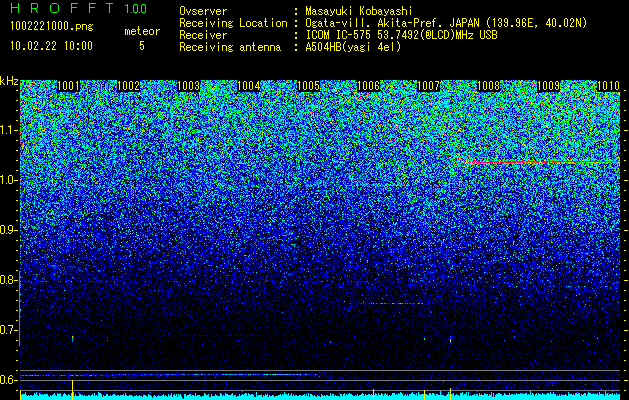This screenshot has height=400, width=629.
Task: Click the 1003 time marker
Action: pos(189,86)
